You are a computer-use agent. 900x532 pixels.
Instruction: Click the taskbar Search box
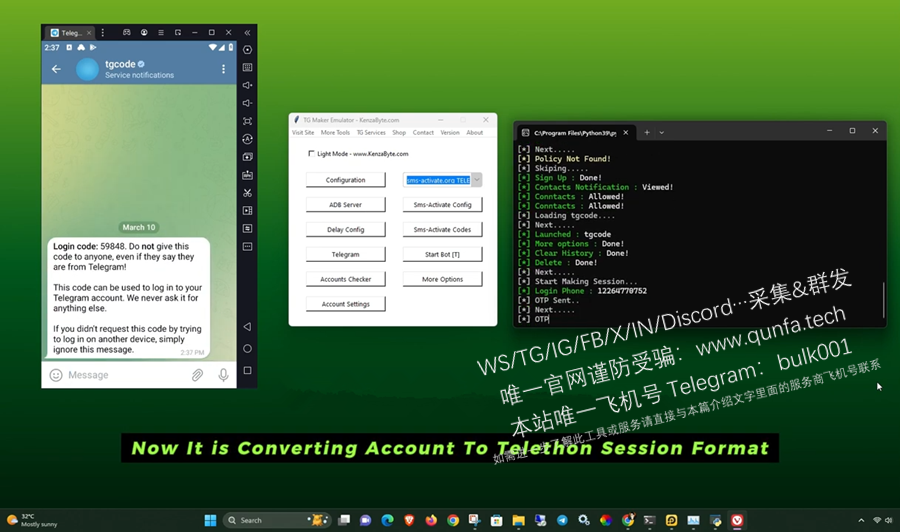click(277, 520)
